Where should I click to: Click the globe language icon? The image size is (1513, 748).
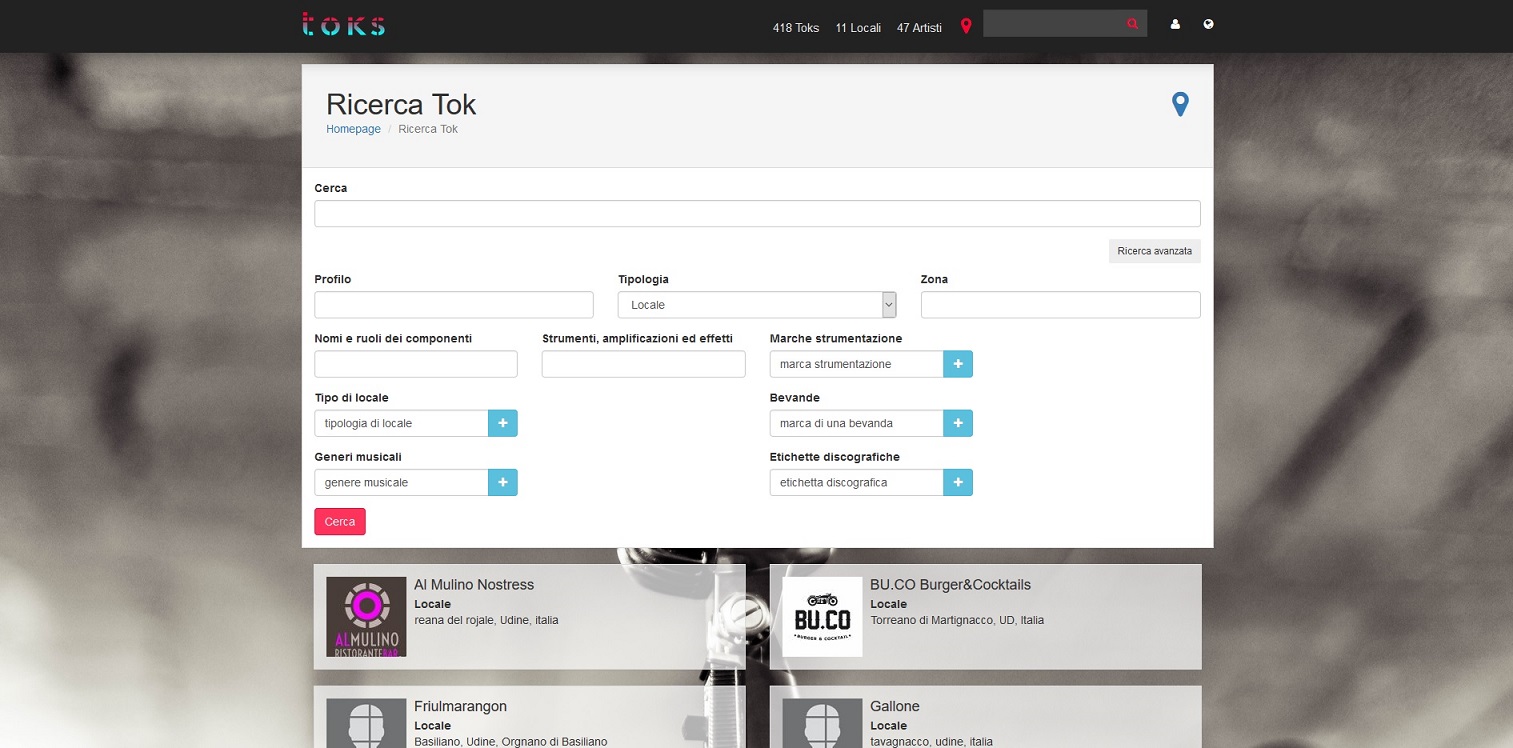click(1208, 25)
